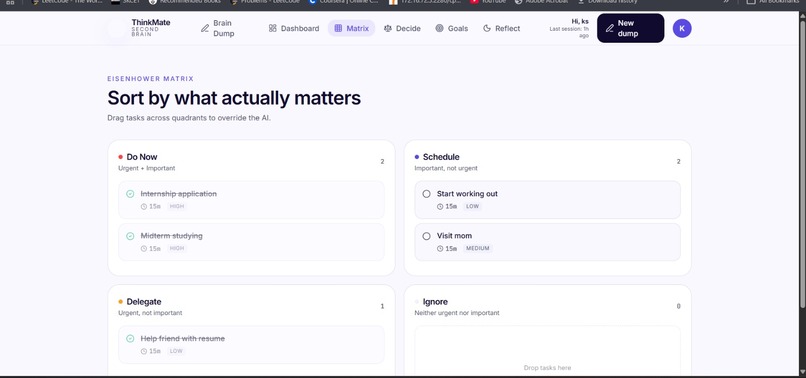Click the ThinkMate Second Brain title
Image resolution: width=806 pixels, height=378 pixels.
pos(151,28)
